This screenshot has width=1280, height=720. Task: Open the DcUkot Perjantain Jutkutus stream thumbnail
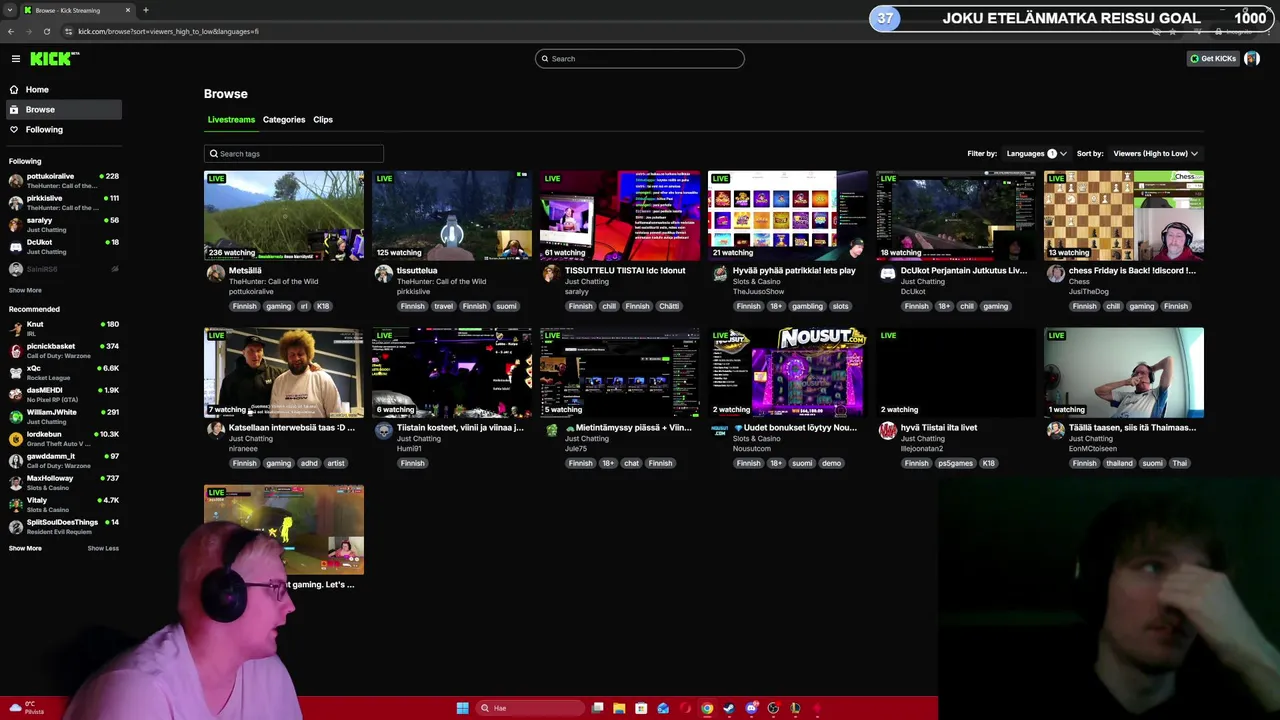tap(956, 215)
